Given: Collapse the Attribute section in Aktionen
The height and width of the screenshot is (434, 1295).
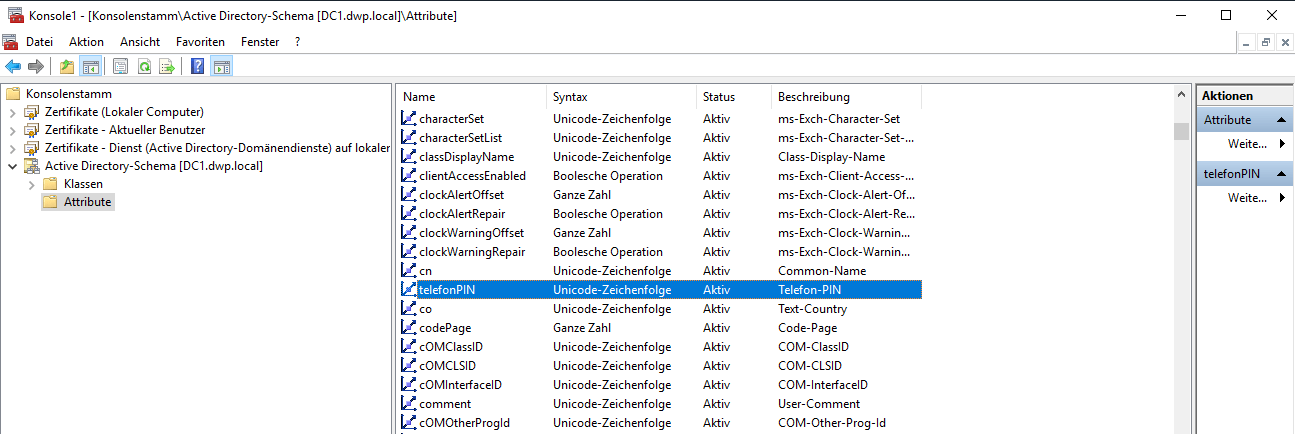Looking at the screenshot, I should pyautogui.click(x=1278, y=120).
